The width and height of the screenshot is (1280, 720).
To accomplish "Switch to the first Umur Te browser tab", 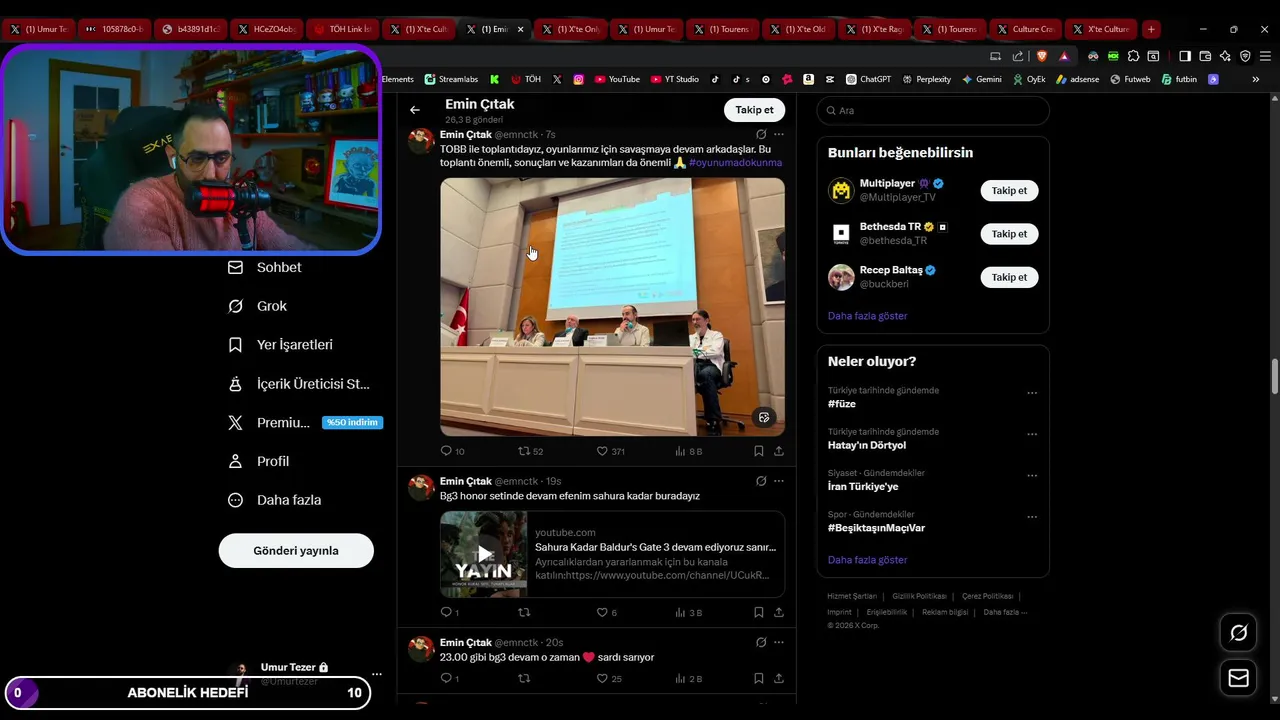I will pyautogui.click(x=39, y=29).
